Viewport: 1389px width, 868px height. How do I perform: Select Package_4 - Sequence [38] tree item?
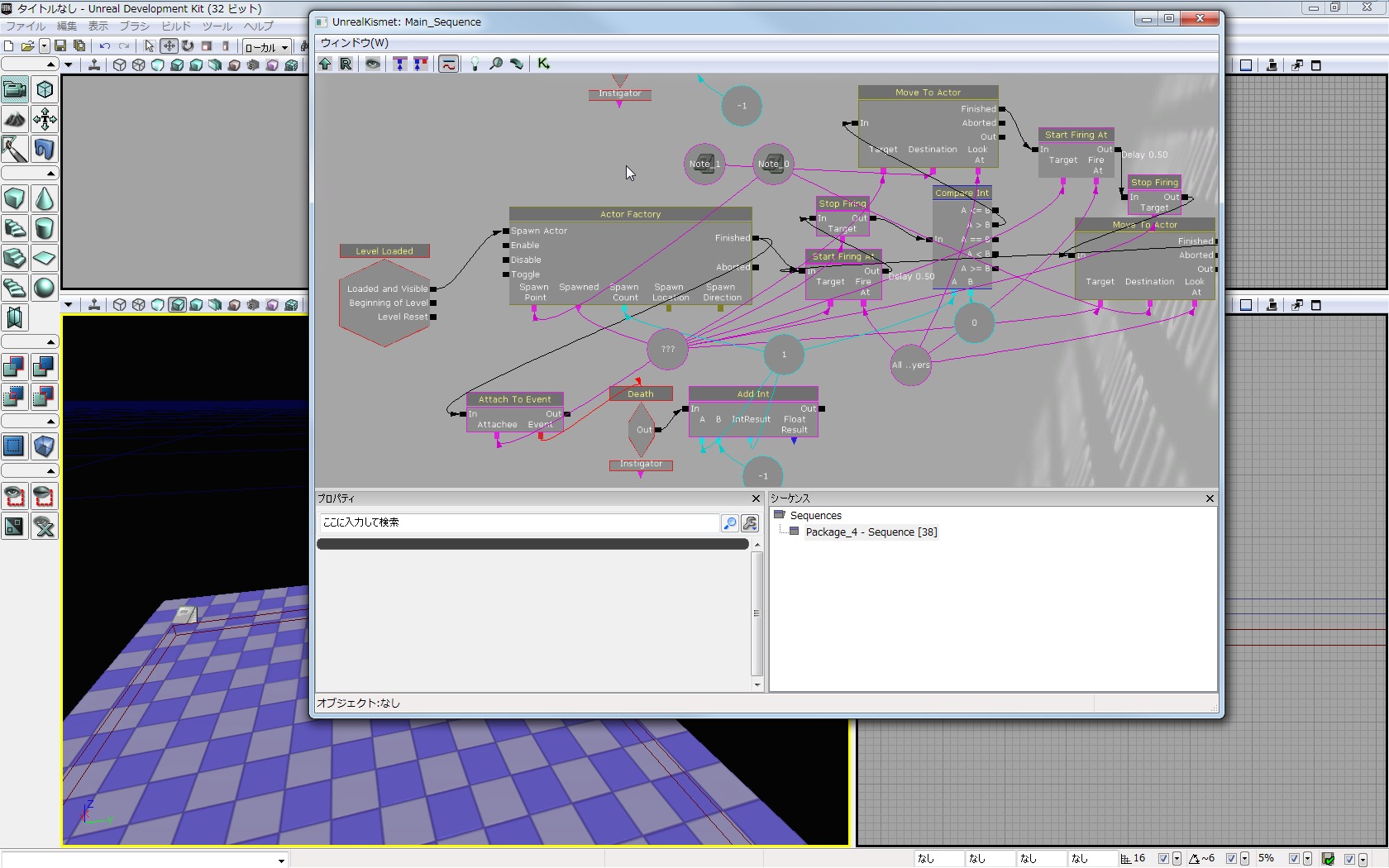[871, 532]
